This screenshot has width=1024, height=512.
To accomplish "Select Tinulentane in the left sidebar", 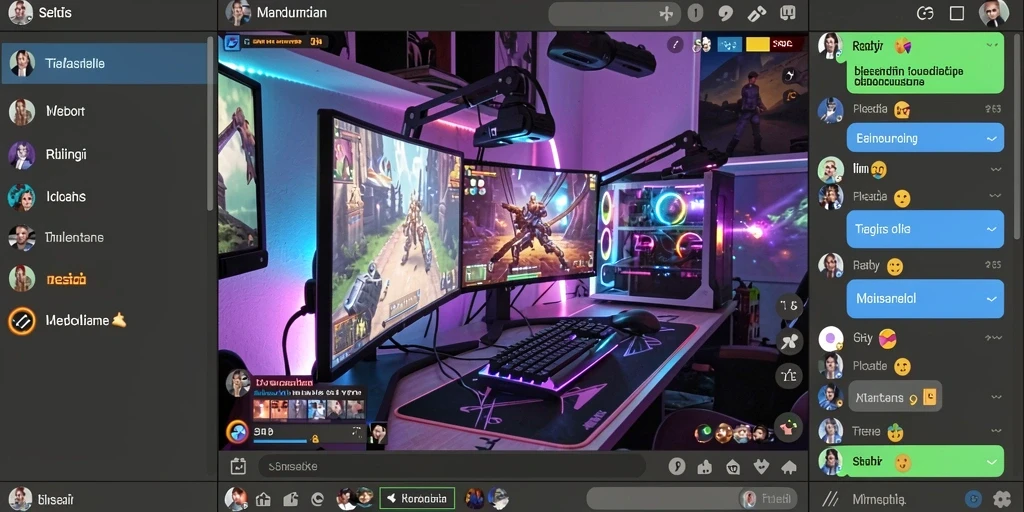I will point(74,237).
